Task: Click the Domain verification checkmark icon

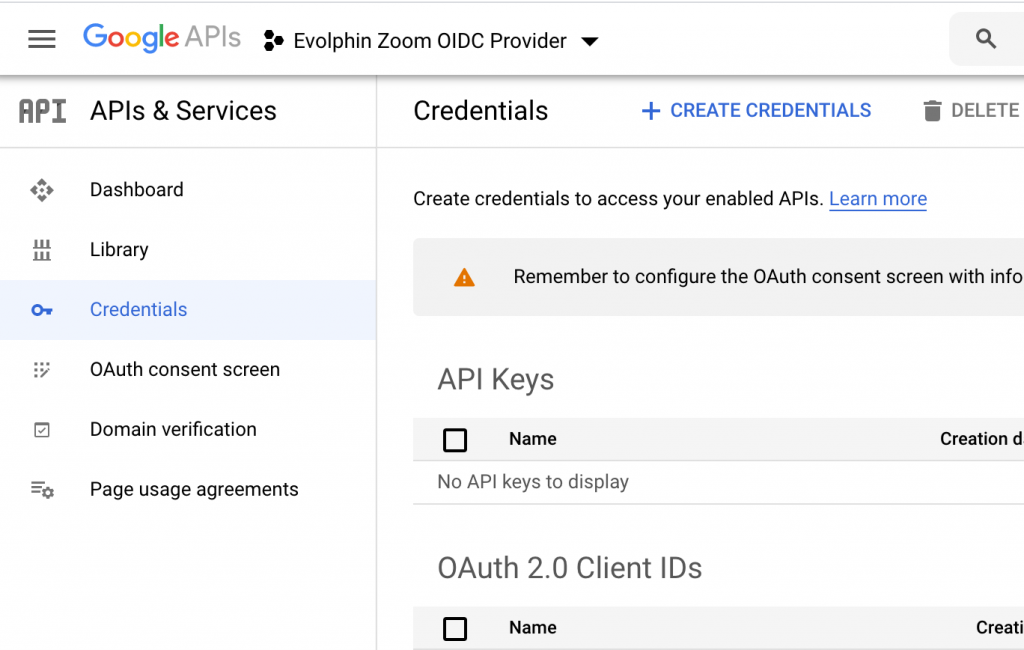Action: tap(42, 430)
